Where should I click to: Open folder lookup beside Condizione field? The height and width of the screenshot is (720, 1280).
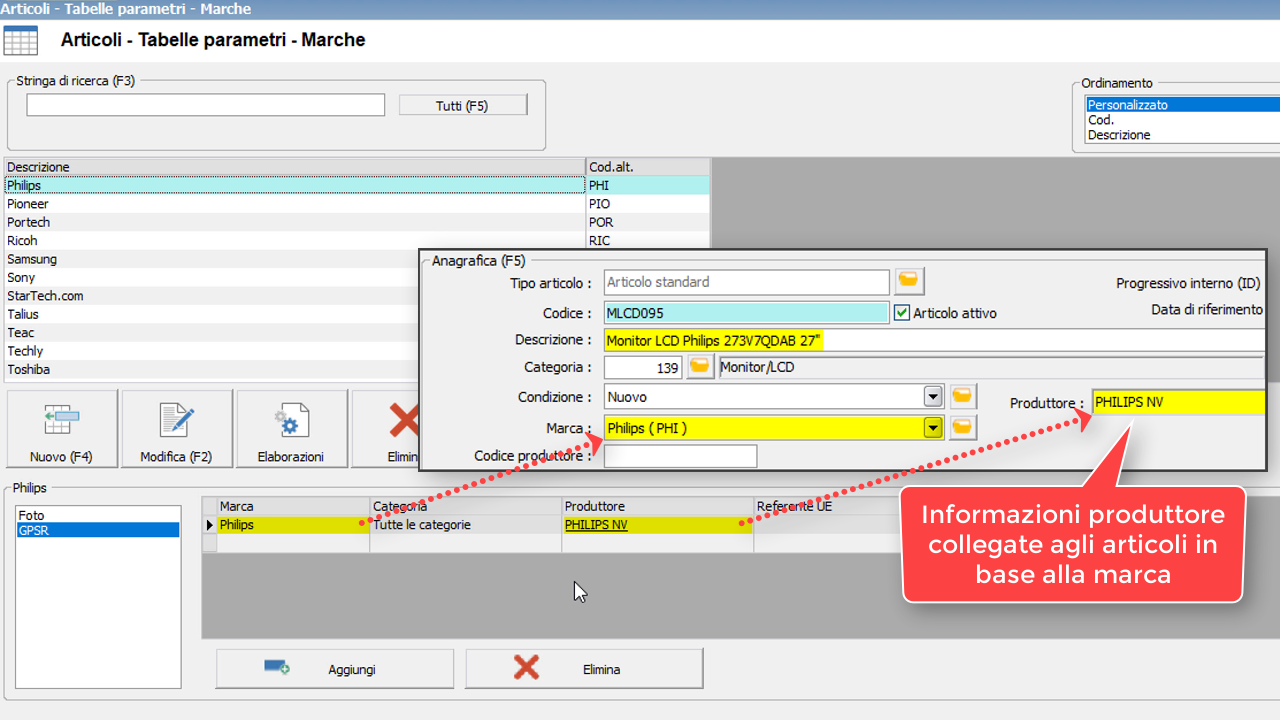[962, 396]
